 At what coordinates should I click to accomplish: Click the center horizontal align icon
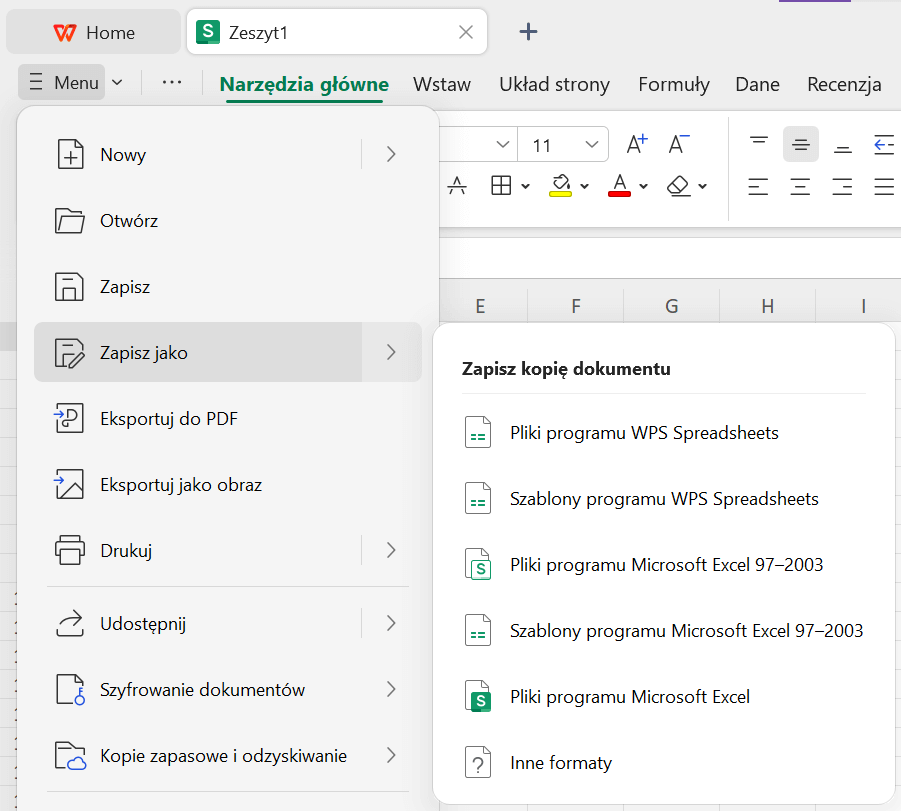coord(800,186)
